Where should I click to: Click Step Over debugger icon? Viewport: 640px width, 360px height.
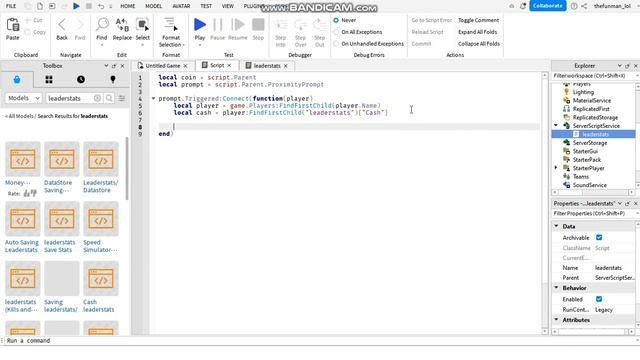pos(300,24)
